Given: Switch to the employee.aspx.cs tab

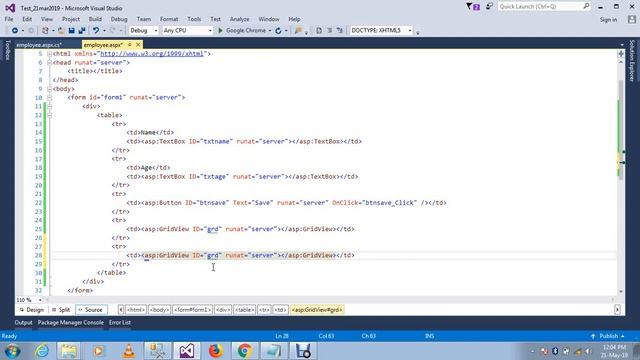Looking at the screenshot, I should pyautogui.click(x=39, y=45).
